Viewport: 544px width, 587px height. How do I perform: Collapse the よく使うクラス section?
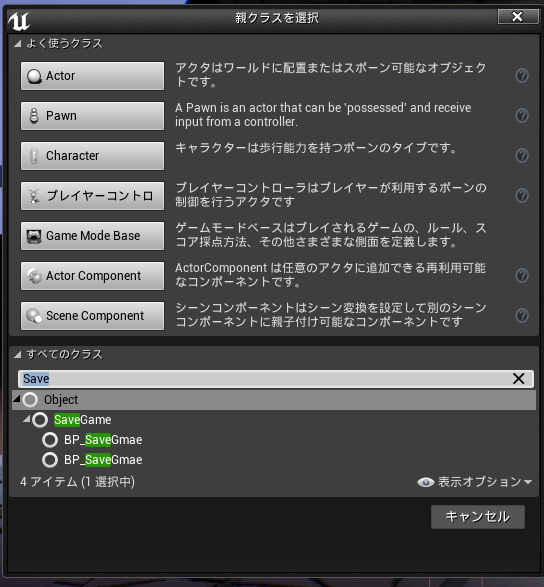pos(17,44)
